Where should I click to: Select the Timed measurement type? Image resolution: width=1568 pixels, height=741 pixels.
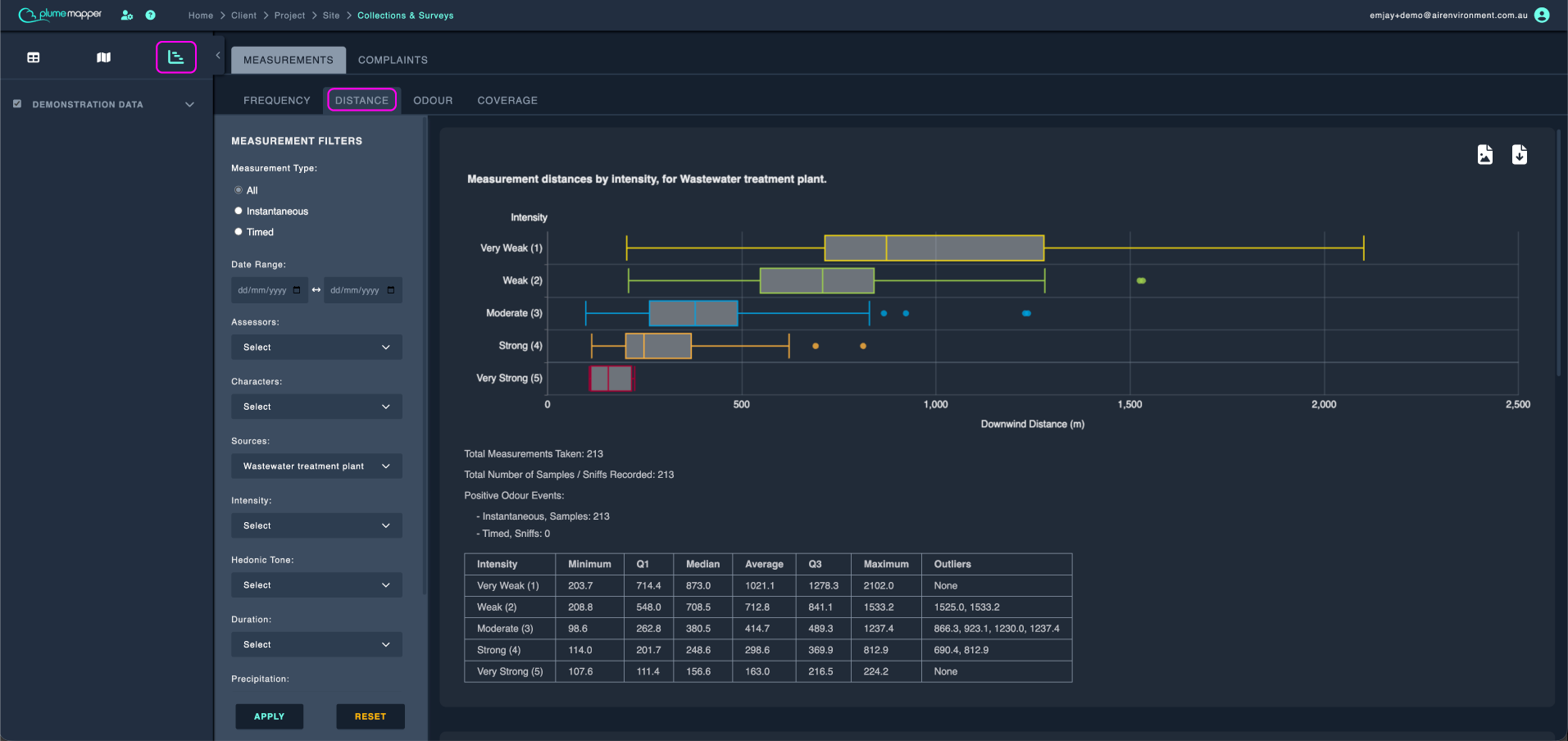coord(239,232)
